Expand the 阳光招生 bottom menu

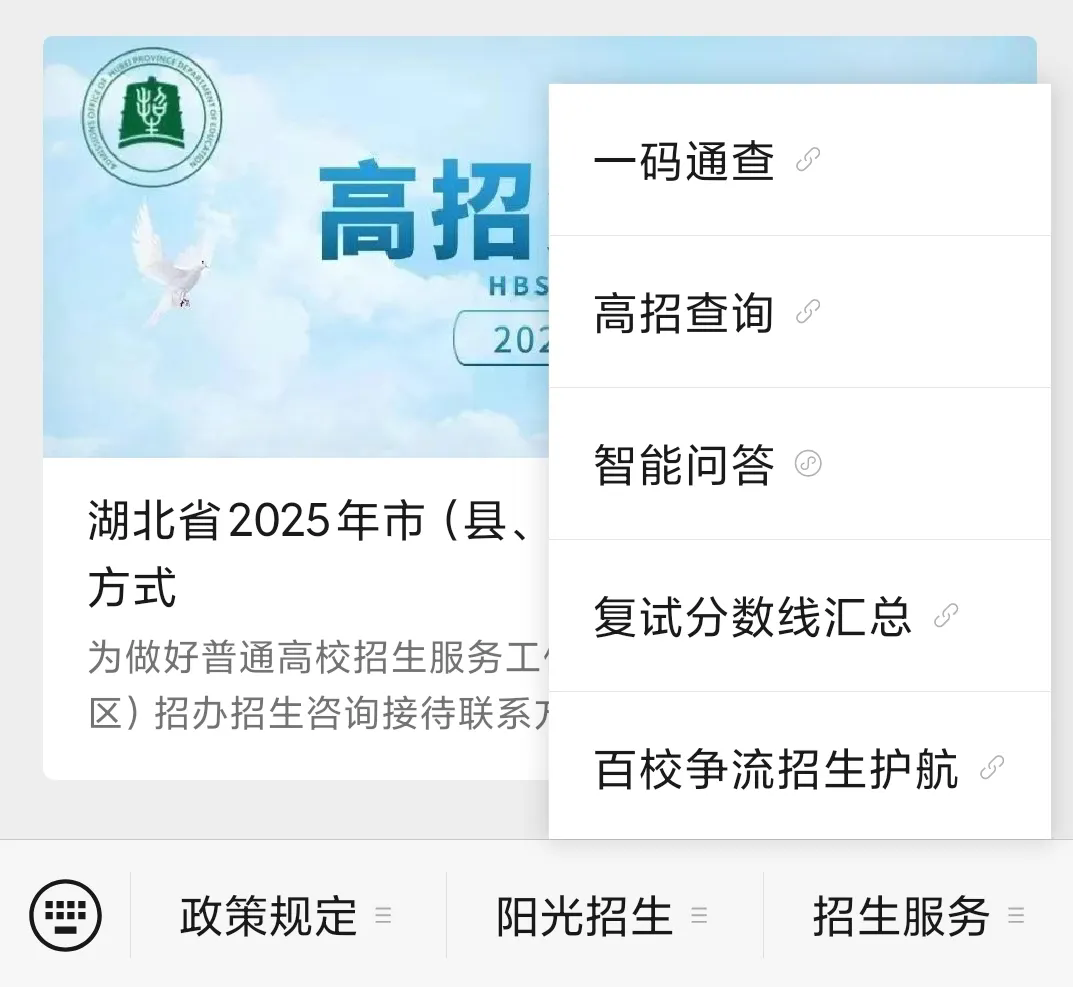click(605, 915)
